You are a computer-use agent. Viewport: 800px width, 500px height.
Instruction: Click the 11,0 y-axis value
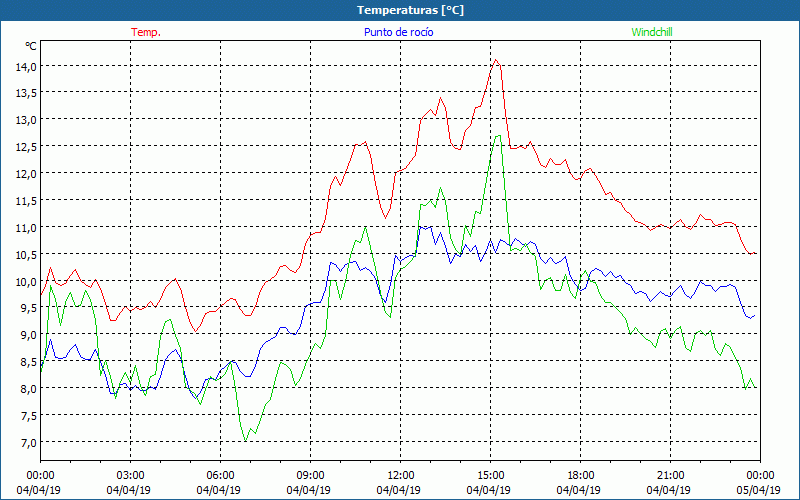point(26,228)
